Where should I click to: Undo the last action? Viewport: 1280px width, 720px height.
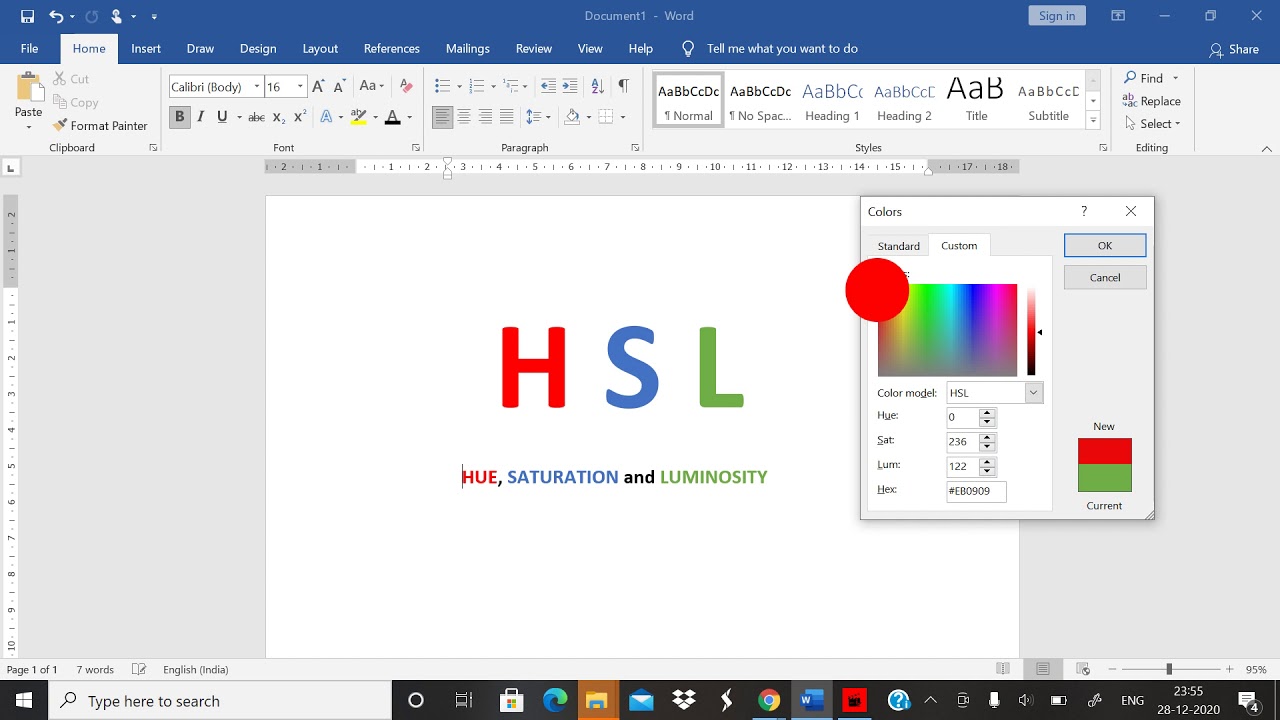click(56, 16)
